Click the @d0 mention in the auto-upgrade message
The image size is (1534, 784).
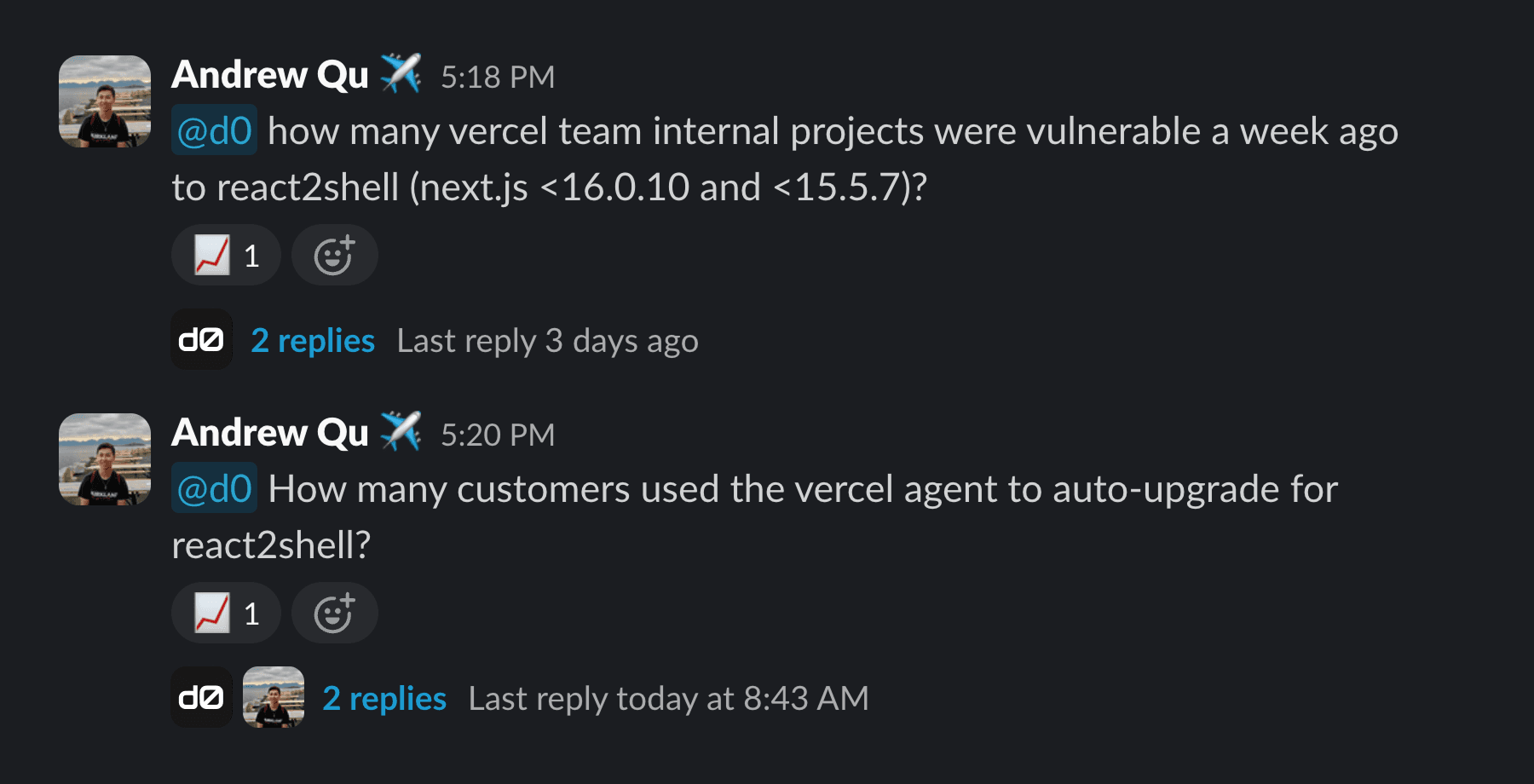(x=214, y=489)
